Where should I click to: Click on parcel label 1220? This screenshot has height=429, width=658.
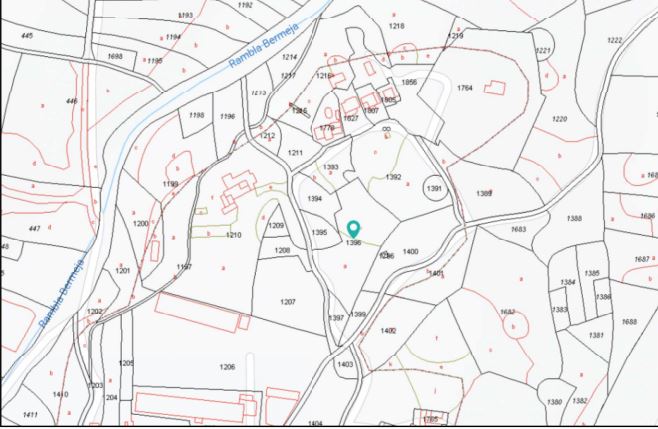(x=559, y=119)
